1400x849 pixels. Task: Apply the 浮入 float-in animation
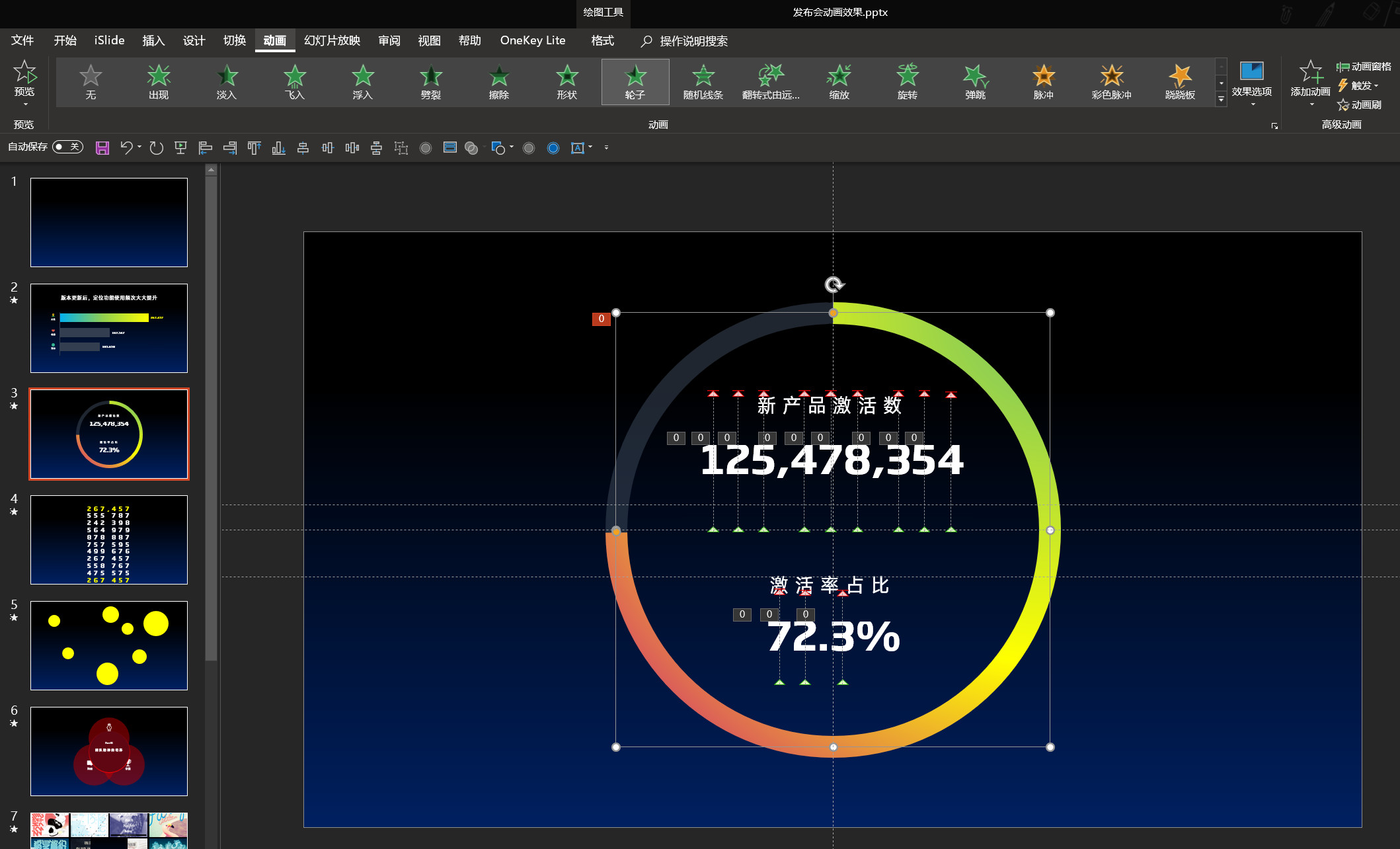pos(363,82)
